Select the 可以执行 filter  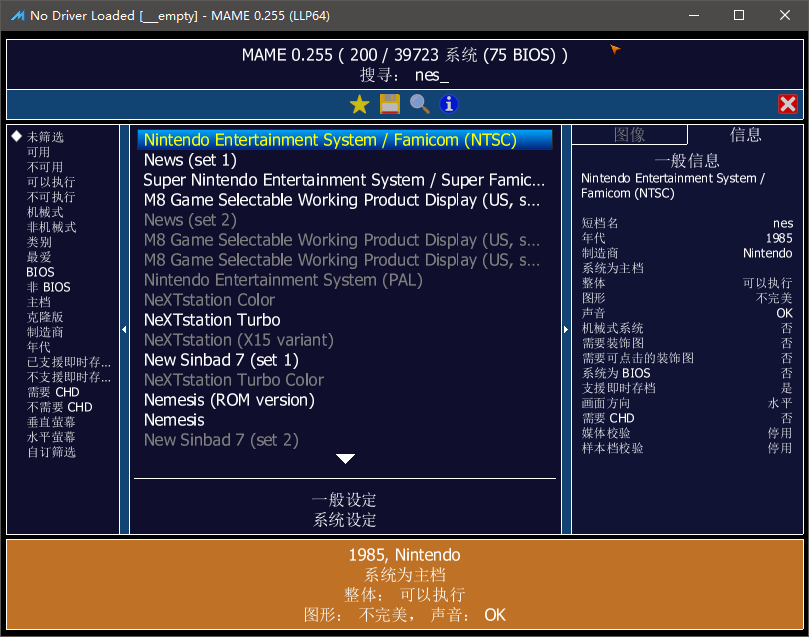pos(51,182)
